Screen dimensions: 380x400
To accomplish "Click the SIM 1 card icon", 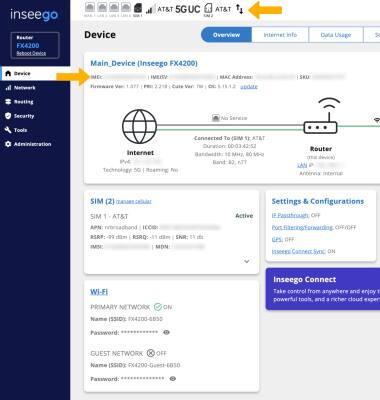I will (x=138, y=8).
